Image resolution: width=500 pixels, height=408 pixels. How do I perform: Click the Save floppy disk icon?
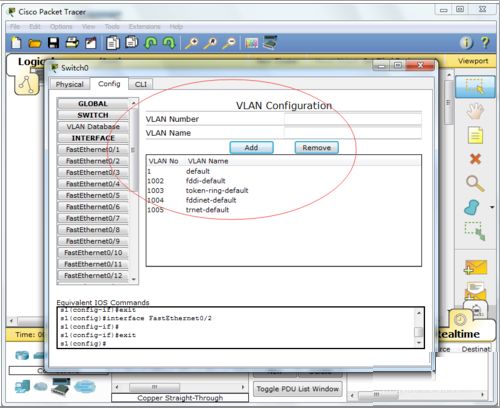tap(53, 43)
